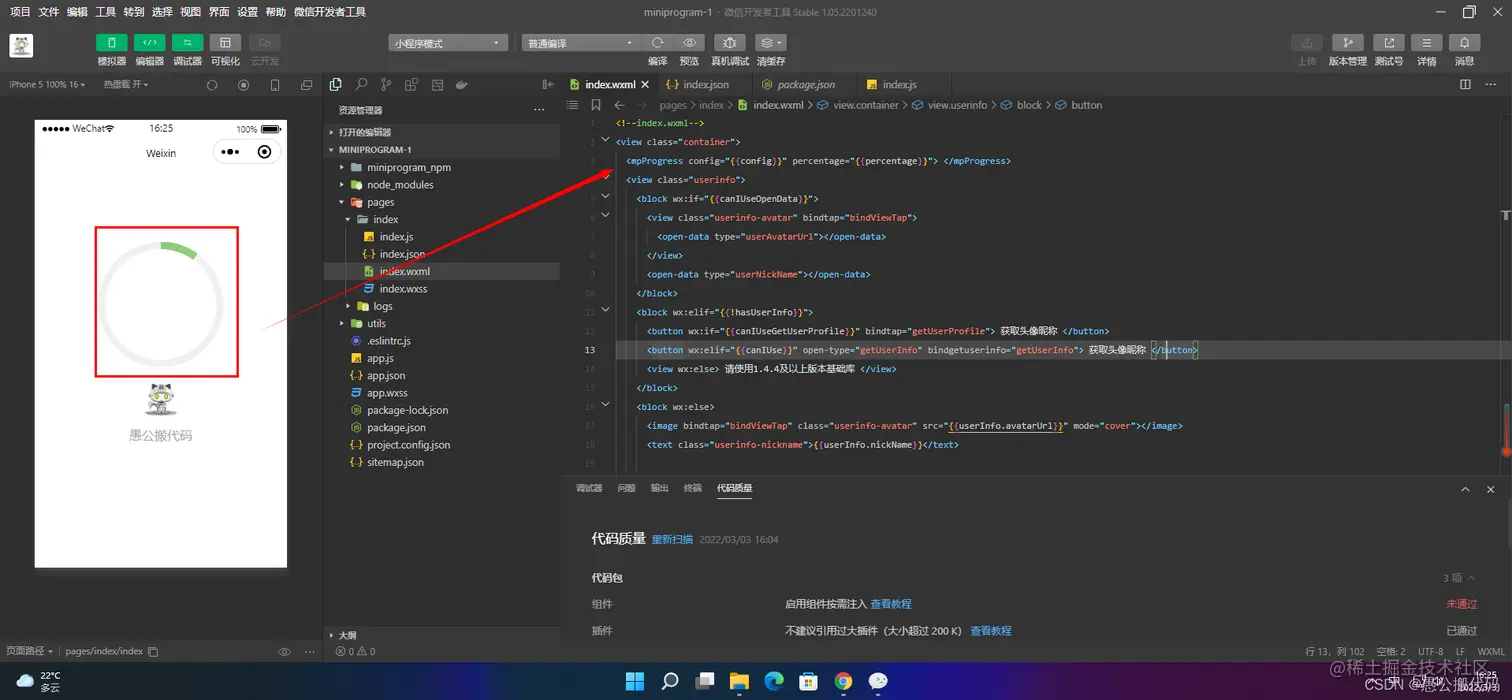Expand the logs folder in file tree
This screenshot has width=1512, height=700.
coord(383,306)
